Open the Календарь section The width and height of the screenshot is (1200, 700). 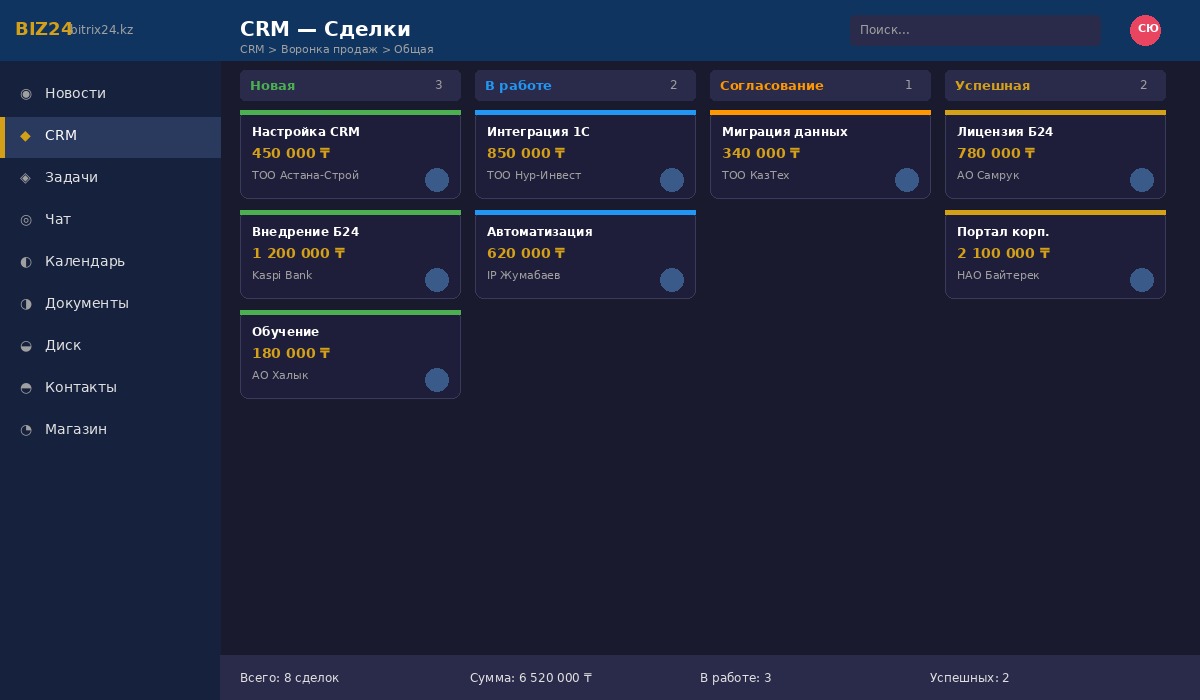coord(84,261)
